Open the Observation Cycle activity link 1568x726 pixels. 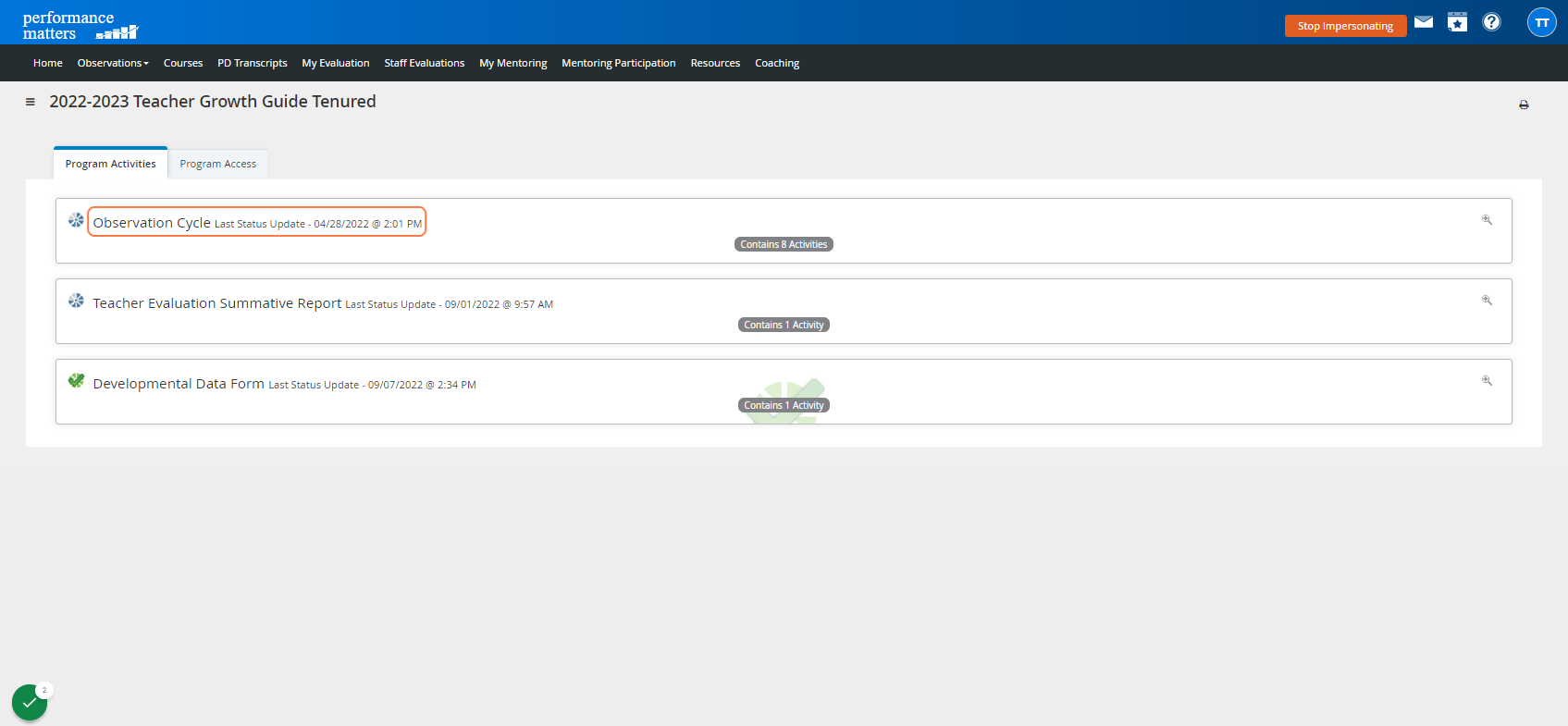tap(152, 223)
